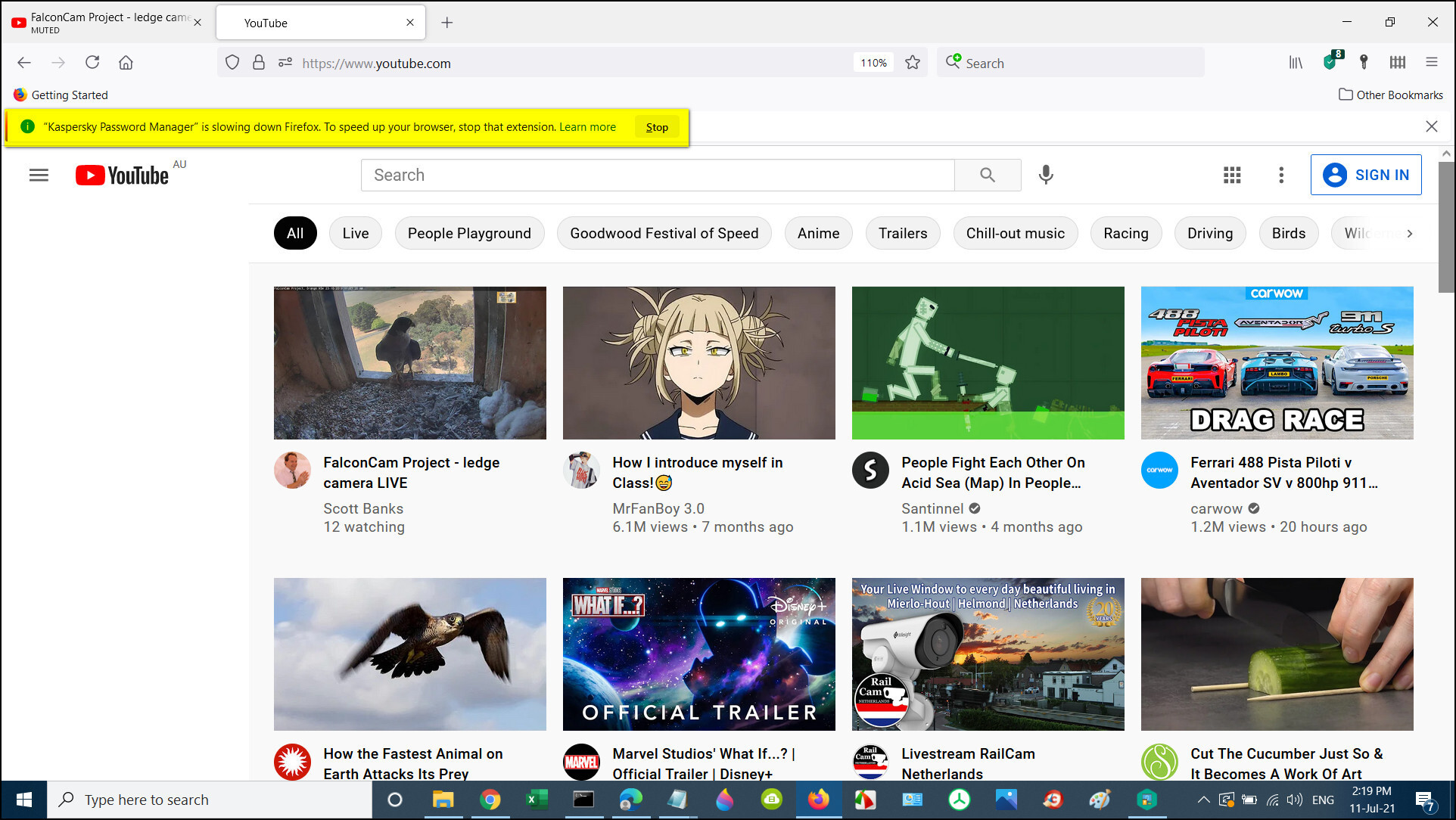Viewport: 1456px width, 820px height.
Task: Open the Other Bookmarks folder
Action: point(1390,95)
